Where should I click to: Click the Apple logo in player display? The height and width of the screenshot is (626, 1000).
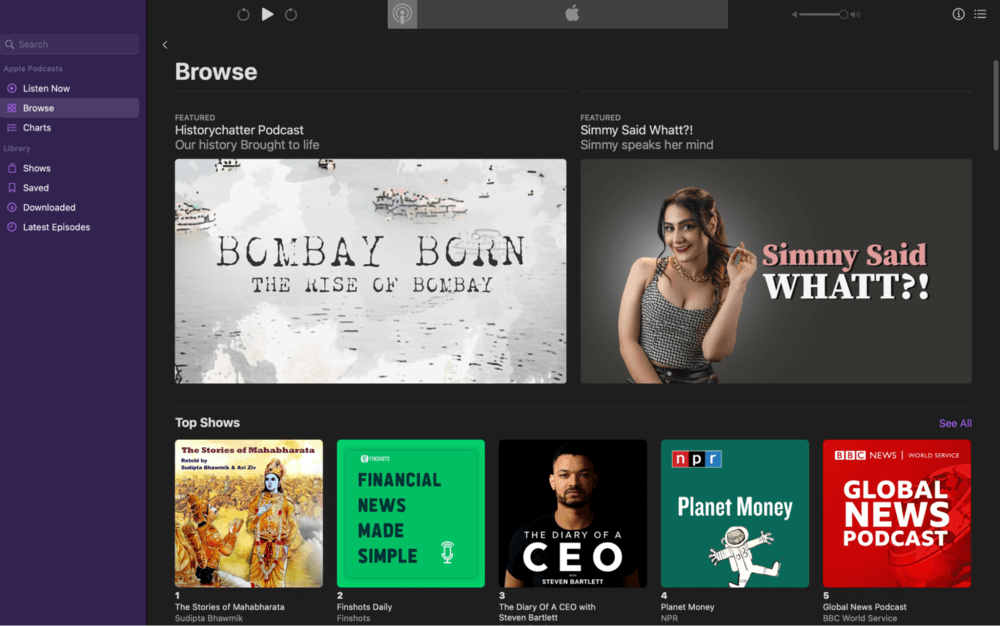[x=572, y=13]
